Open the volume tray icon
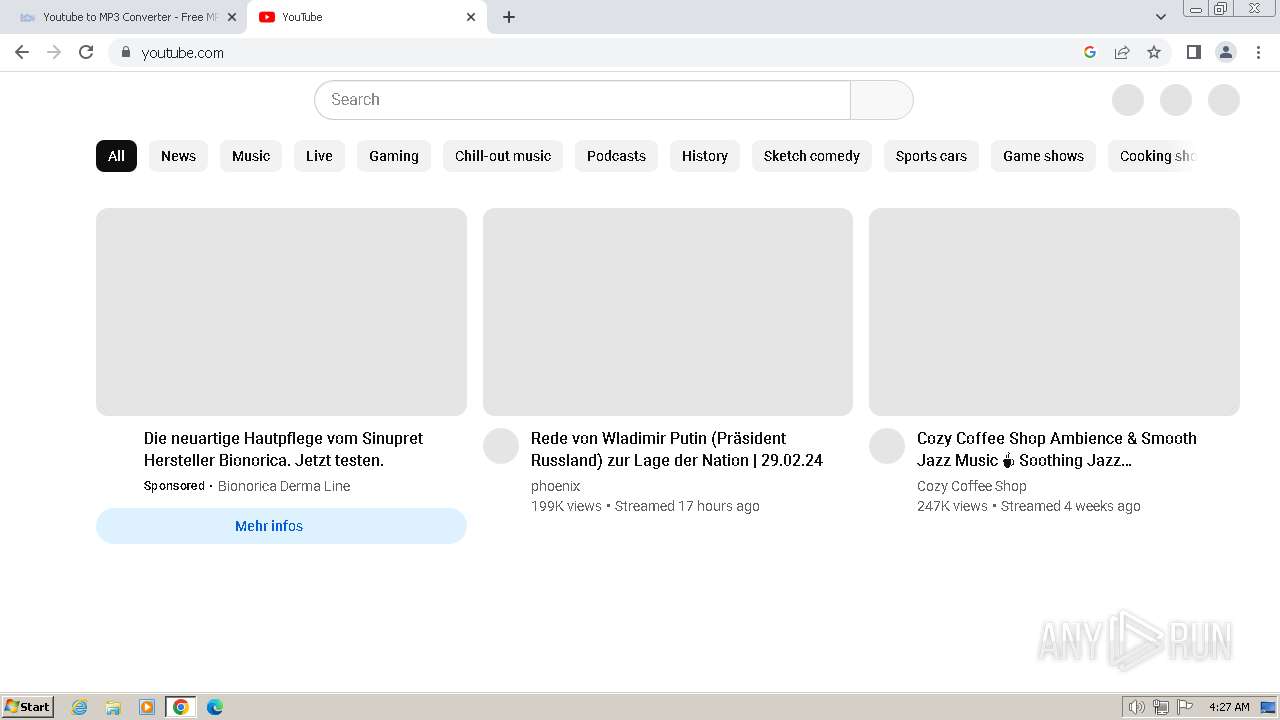Viewport: 1280px width, 720px height. 1137,707
